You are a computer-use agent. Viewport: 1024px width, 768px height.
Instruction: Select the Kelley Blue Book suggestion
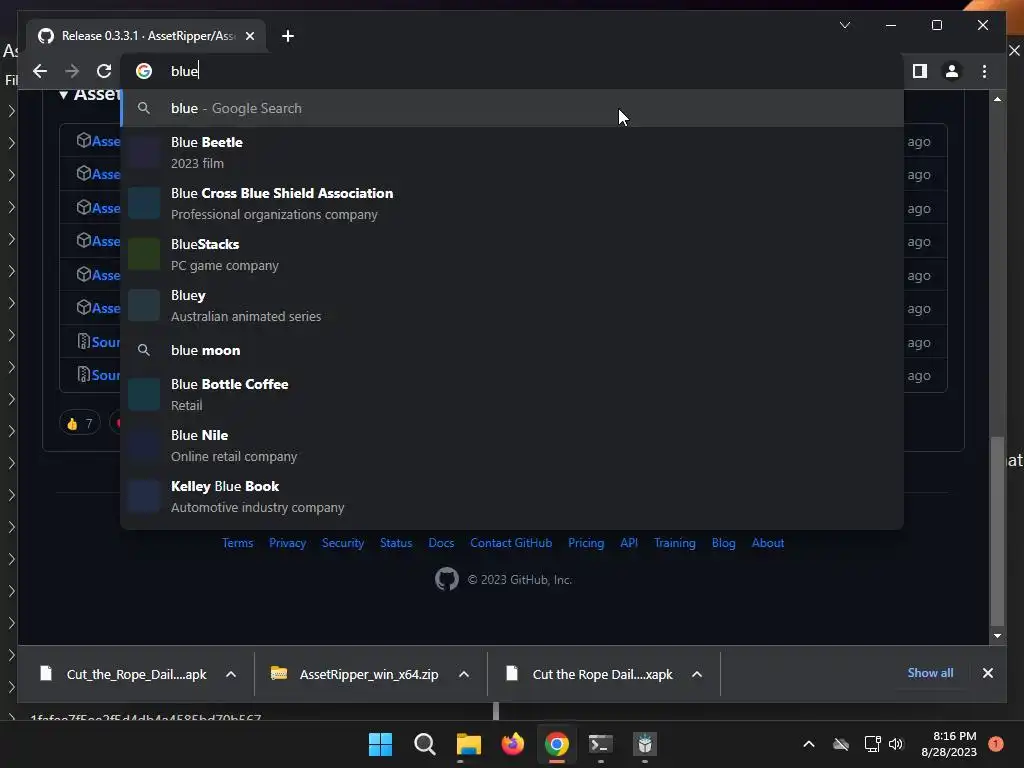pyautogui.click(x=512, y=496)
